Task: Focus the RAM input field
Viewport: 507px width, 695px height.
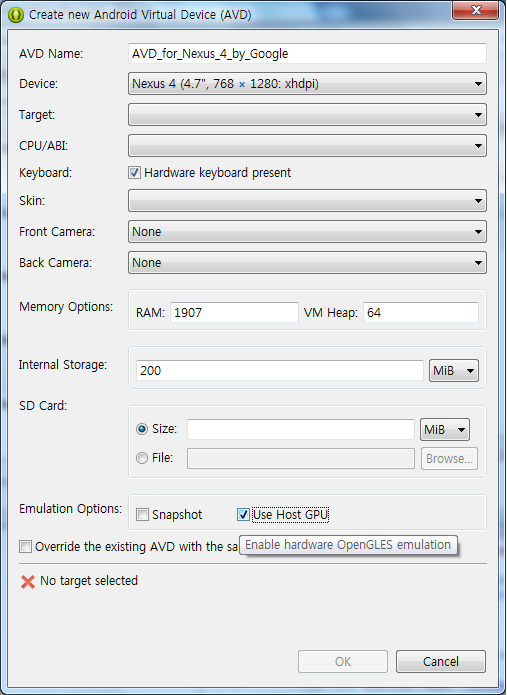Action: click(234, 313)
